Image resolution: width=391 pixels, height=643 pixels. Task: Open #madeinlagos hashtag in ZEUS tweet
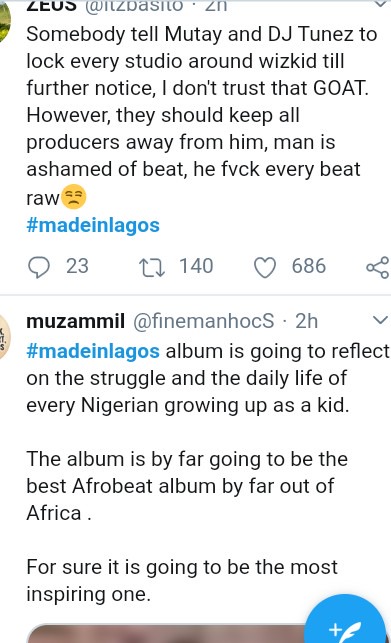point(93,225)
